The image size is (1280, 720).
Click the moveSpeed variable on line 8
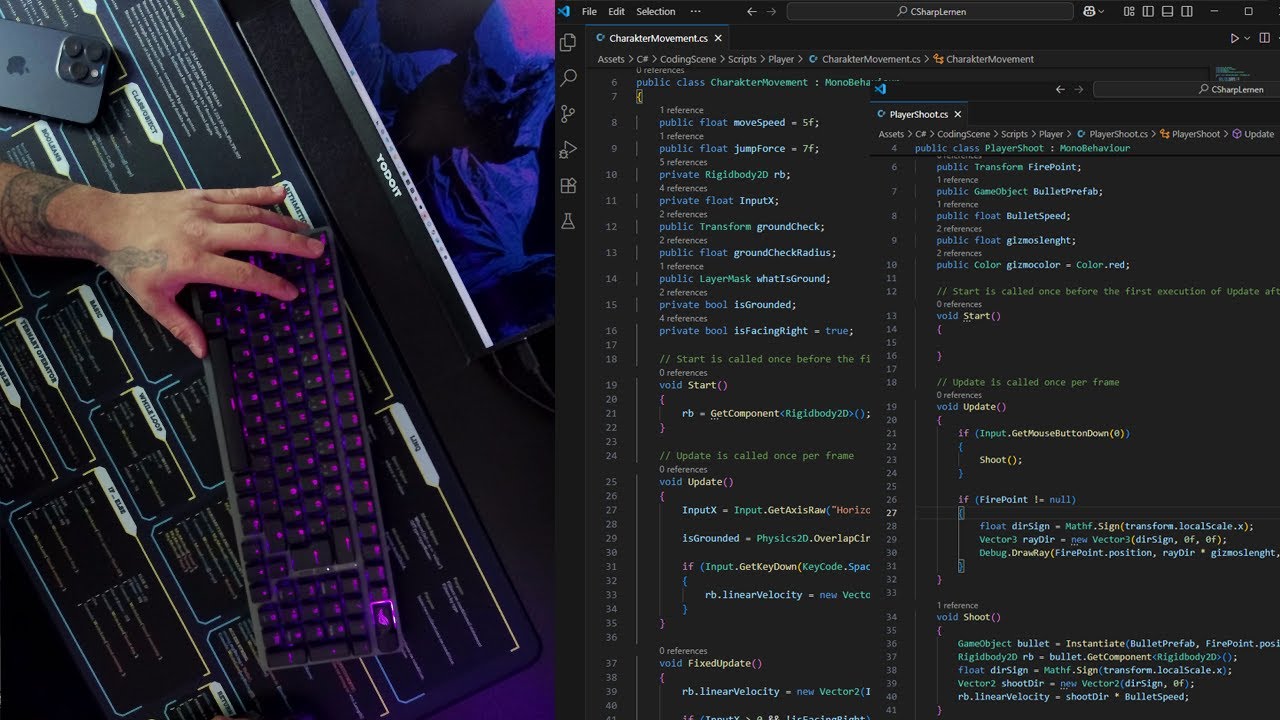[759, 123]
